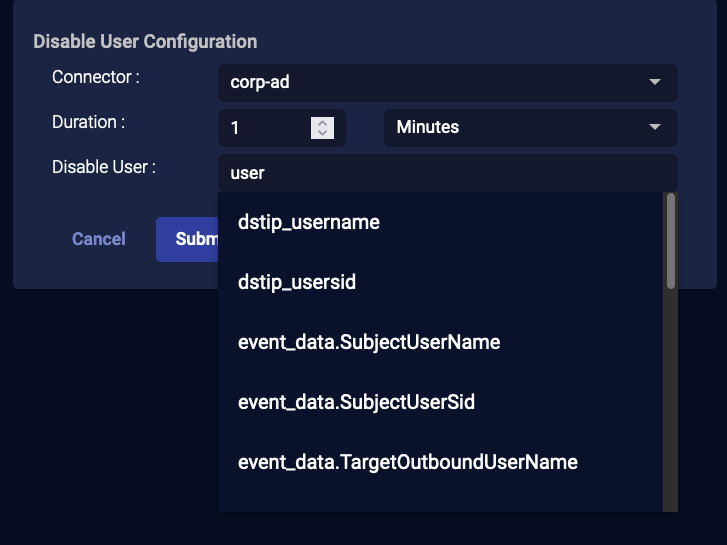Pick event_data.SubjectUserName from the list
Image resolution: width=727 pixels, height=545 pixels.
[x=369, y=342]
